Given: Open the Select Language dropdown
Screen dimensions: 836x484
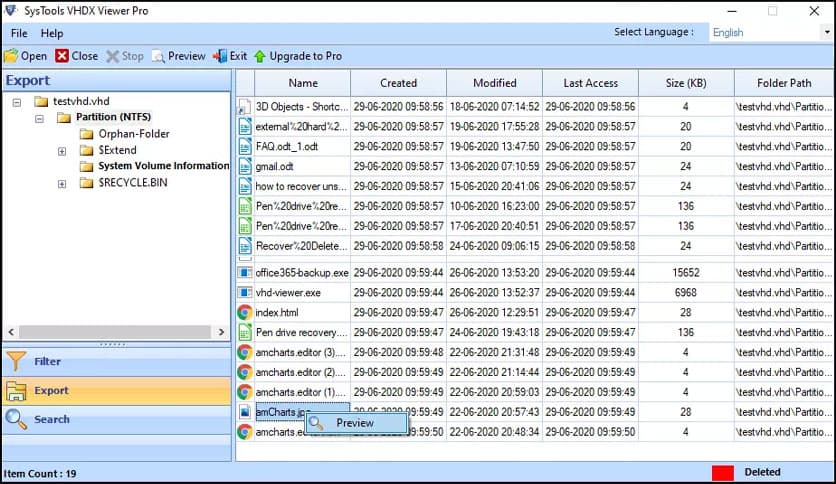Looking at the screenshot, I should [827, 33].
